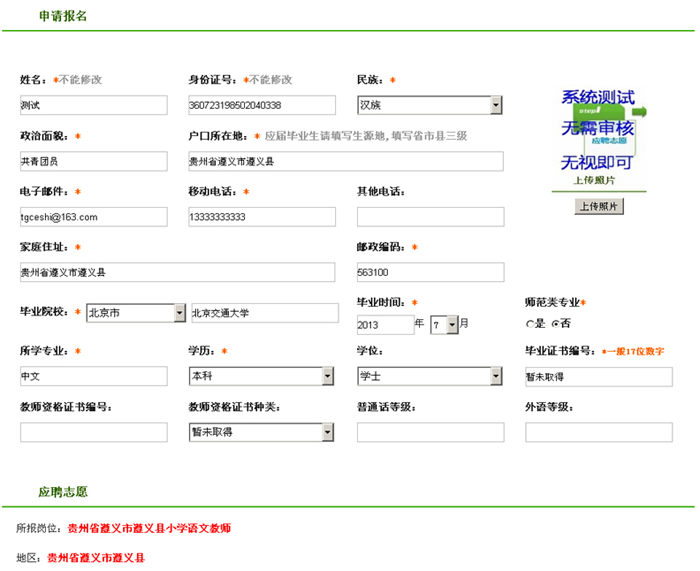The width and height of the screenshot is (700, 571).
Task: Click the graduation year field showing 2013
Action: [385, 324]
